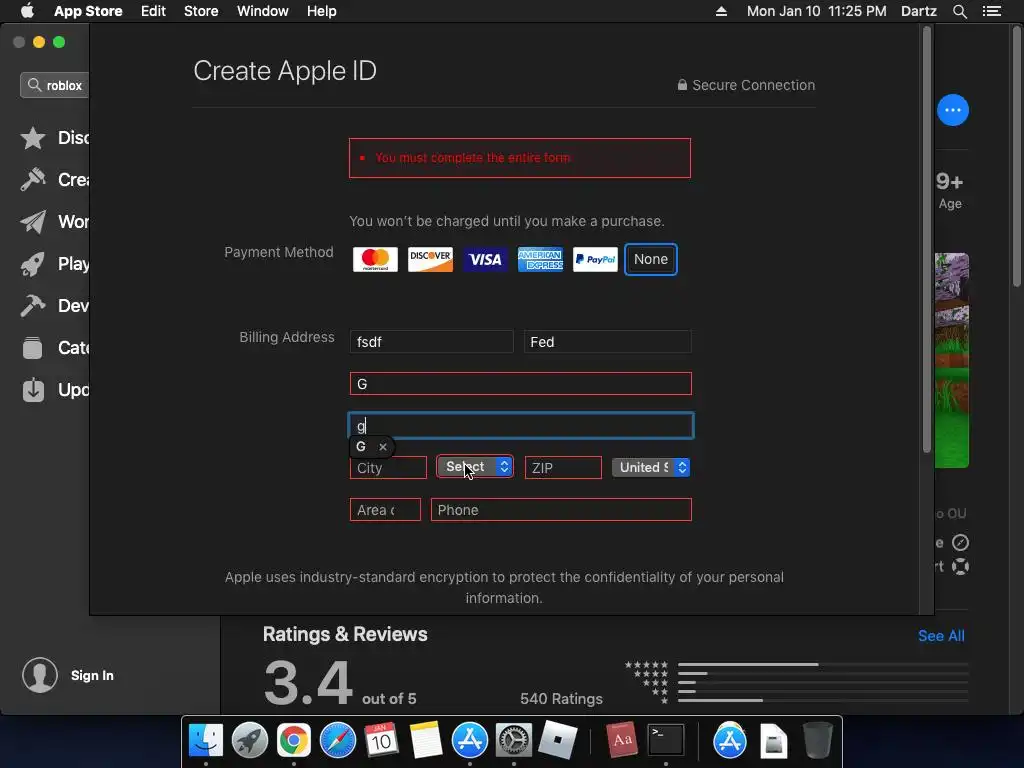Open Google Chrome from the Dock
1024x768 pixels.
click(x=293, y=740)
